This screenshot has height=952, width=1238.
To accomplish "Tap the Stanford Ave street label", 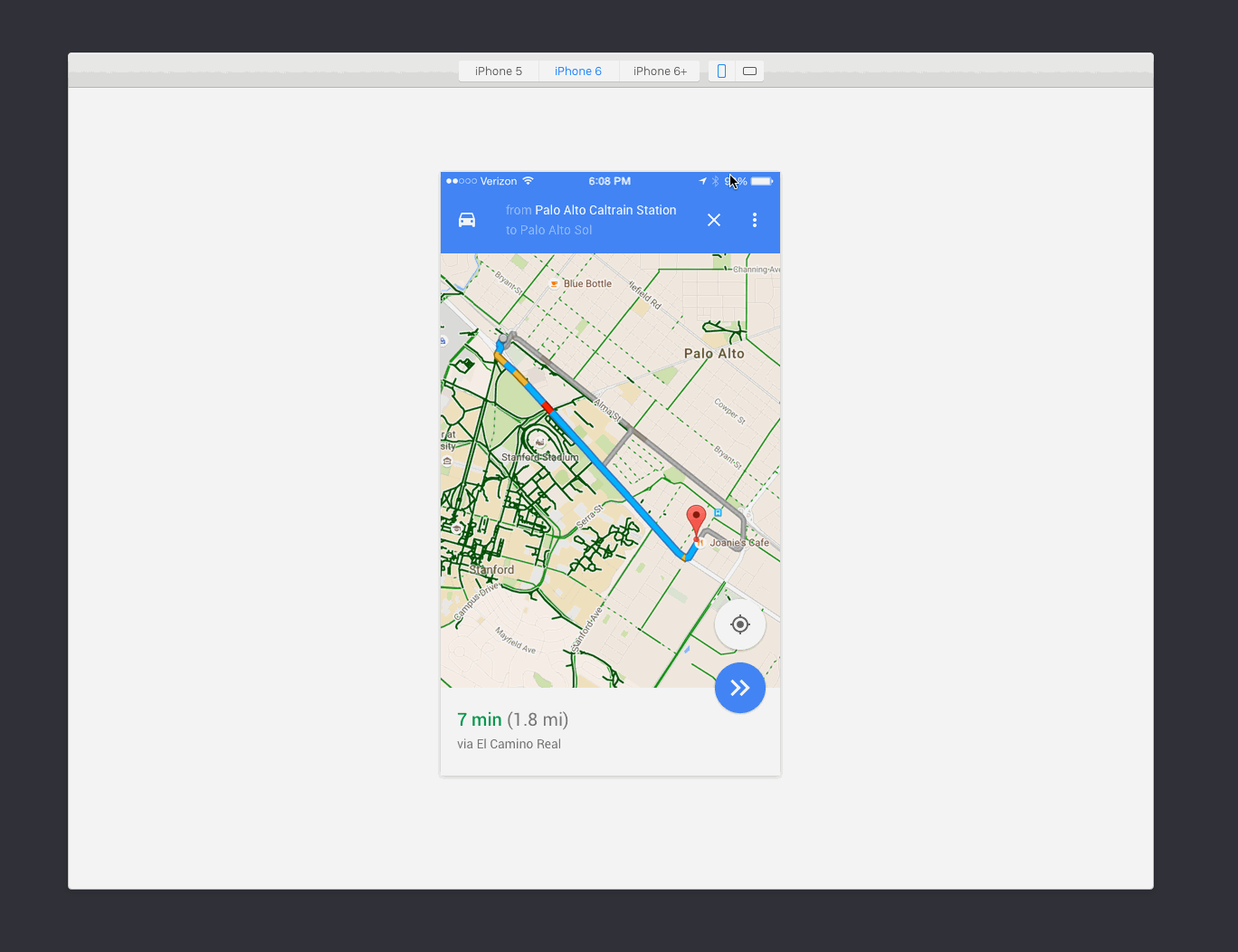I will 586,629.
